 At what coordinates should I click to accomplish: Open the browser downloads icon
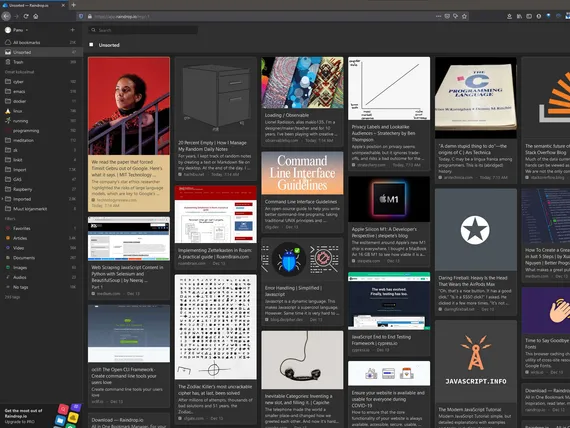click(x=509, y=16)
